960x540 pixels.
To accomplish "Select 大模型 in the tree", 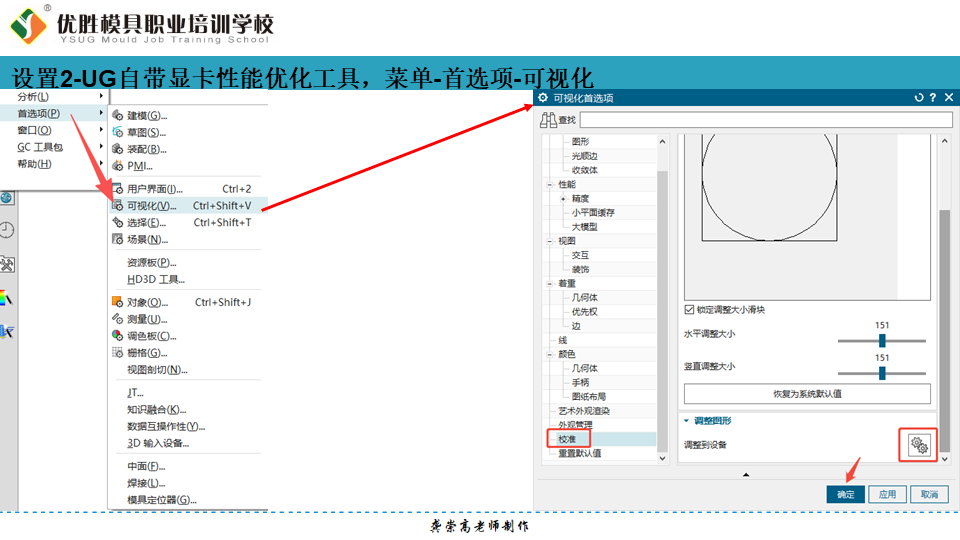I will point(584,227).
